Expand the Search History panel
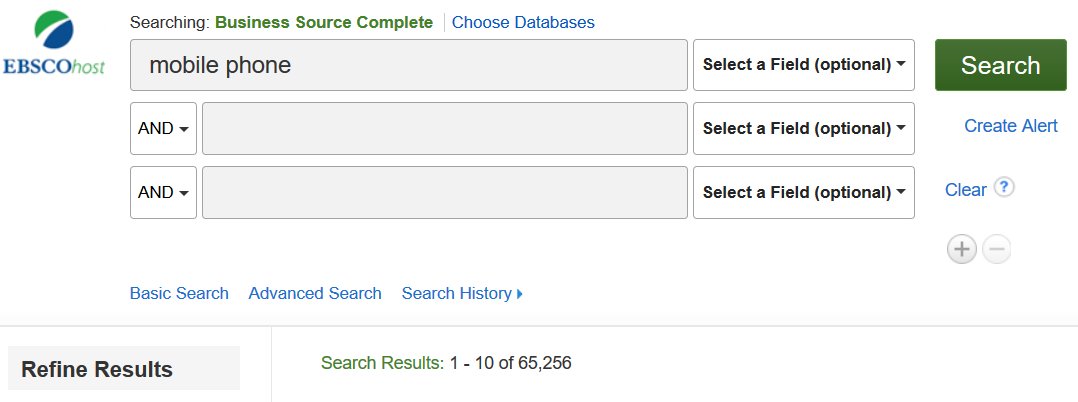This screenshot has height=402, width=1078. (462, 293)
